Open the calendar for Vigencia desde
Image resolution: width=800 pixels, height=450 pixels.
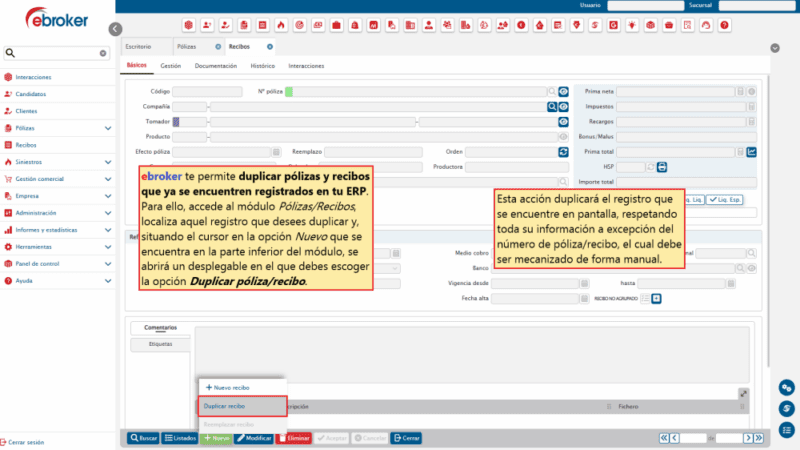click(x=584, y=283)
